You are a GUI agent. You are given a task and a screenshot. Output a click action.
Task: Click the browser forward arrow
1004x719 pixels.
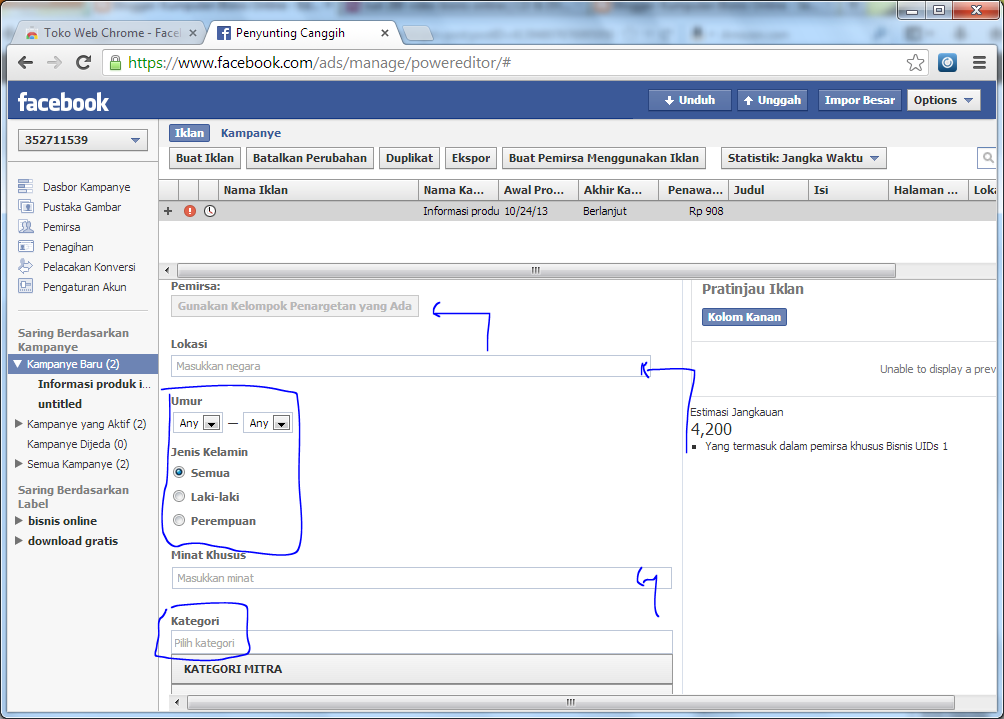[54, 63]
